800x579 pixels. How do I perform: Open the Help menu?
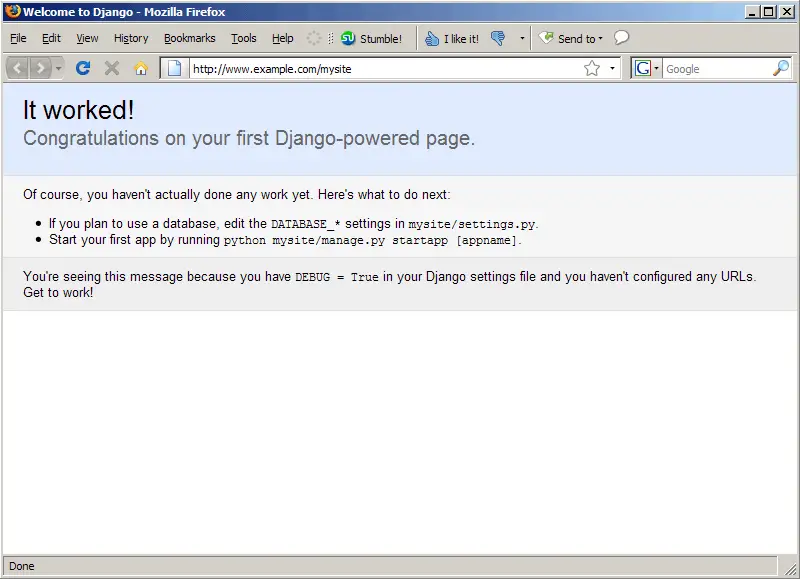point(283,38)
